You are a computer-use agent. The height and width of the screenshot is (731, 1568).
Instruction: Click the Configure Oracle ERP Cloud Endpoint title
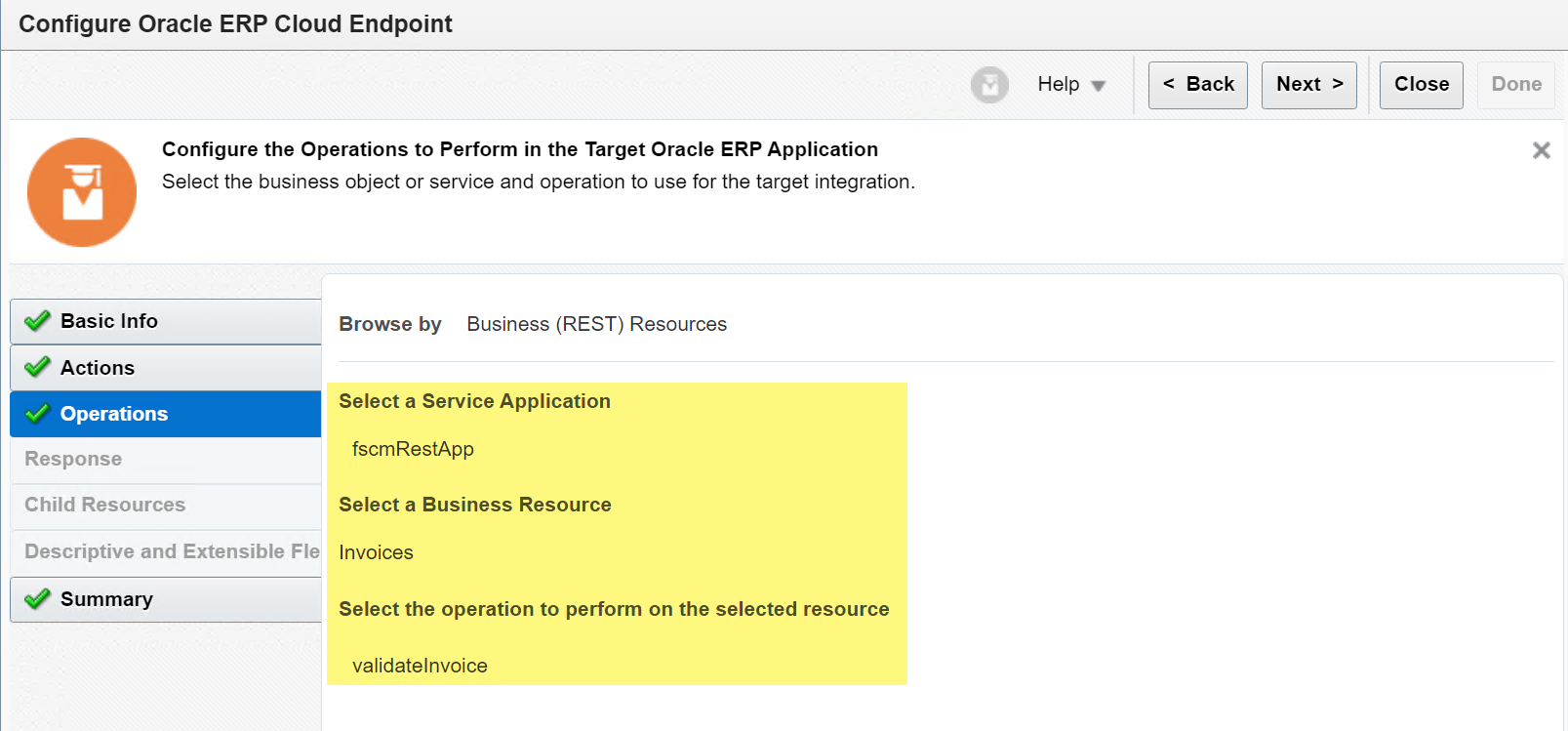pos(235,24)
